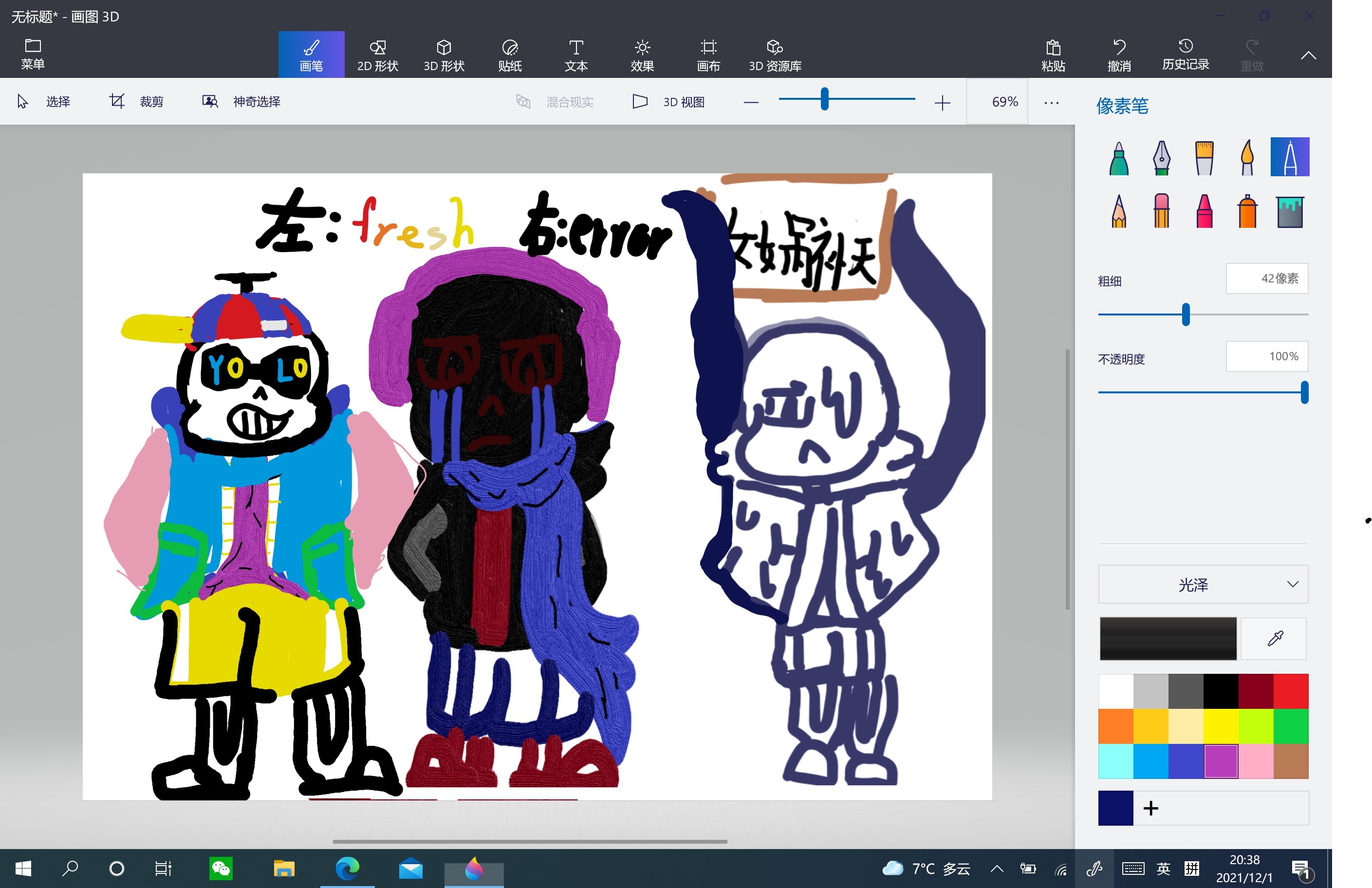Open the 文本 tab
Screen dimensions: 1372x888
click(x=576, y=55)
